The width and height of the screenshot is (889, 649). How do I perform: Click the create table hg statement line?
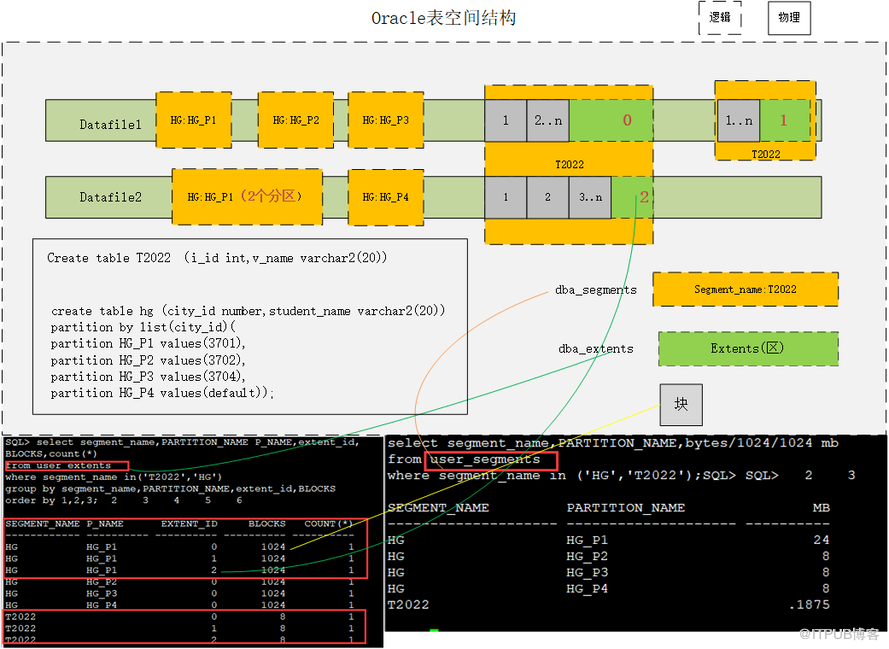click(x=248, y=311)
